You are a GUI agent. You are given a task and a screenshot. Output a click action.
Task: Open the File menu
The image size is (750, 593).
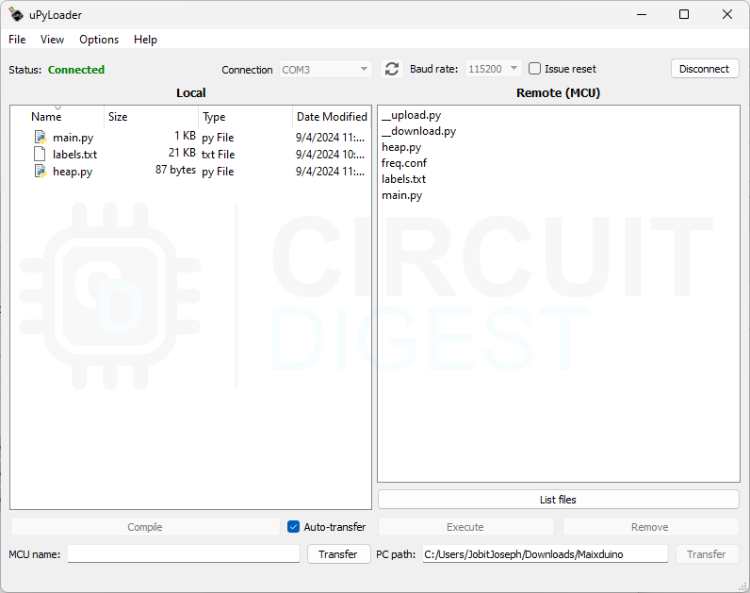(17, 40)
